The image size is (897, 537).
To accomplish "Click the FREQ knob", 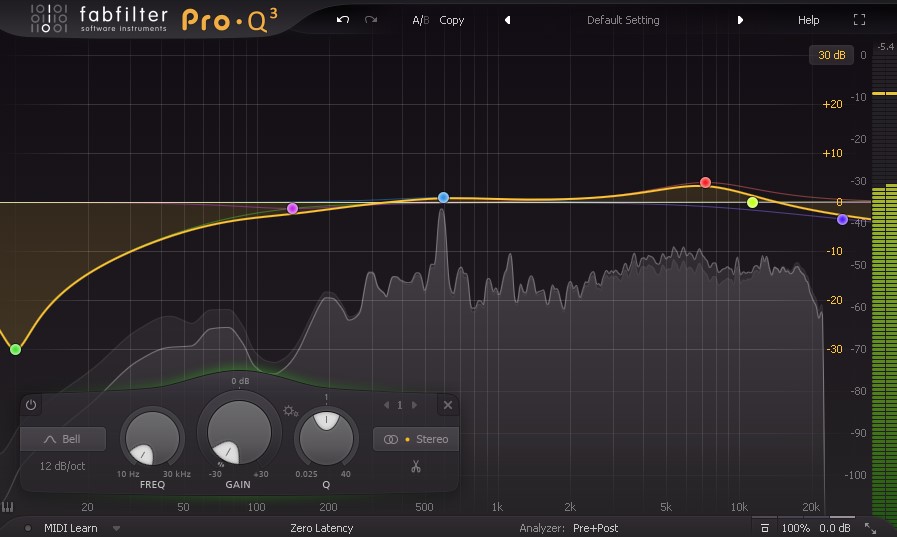I will pos(152,439).
